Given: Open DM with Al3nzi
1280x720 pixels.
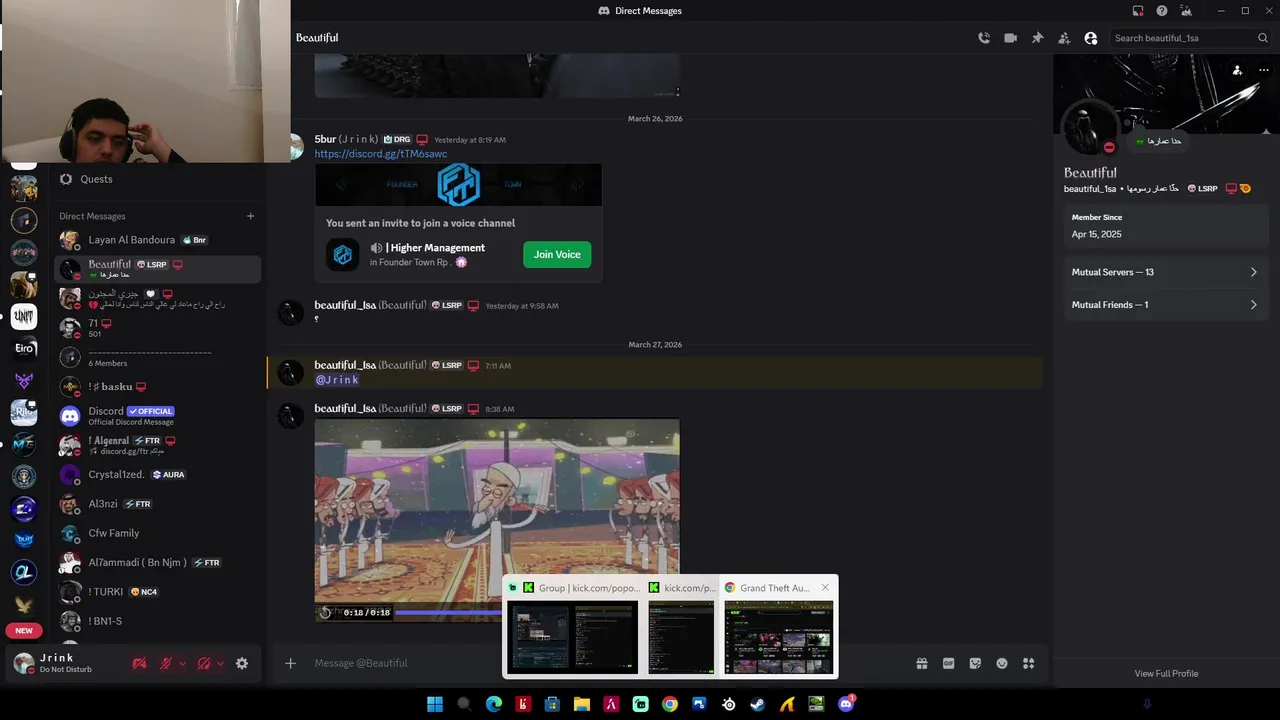Looking at the screenshot, I should [x=158, y=504].
